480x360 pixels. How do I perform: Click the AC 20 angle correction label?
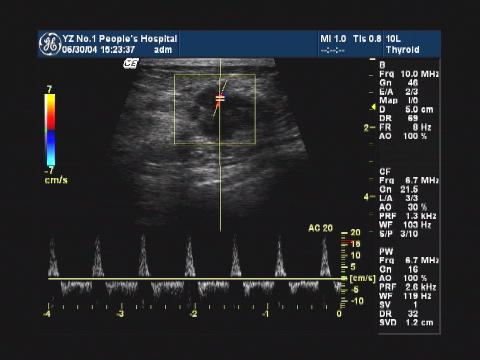coord(320,228)
